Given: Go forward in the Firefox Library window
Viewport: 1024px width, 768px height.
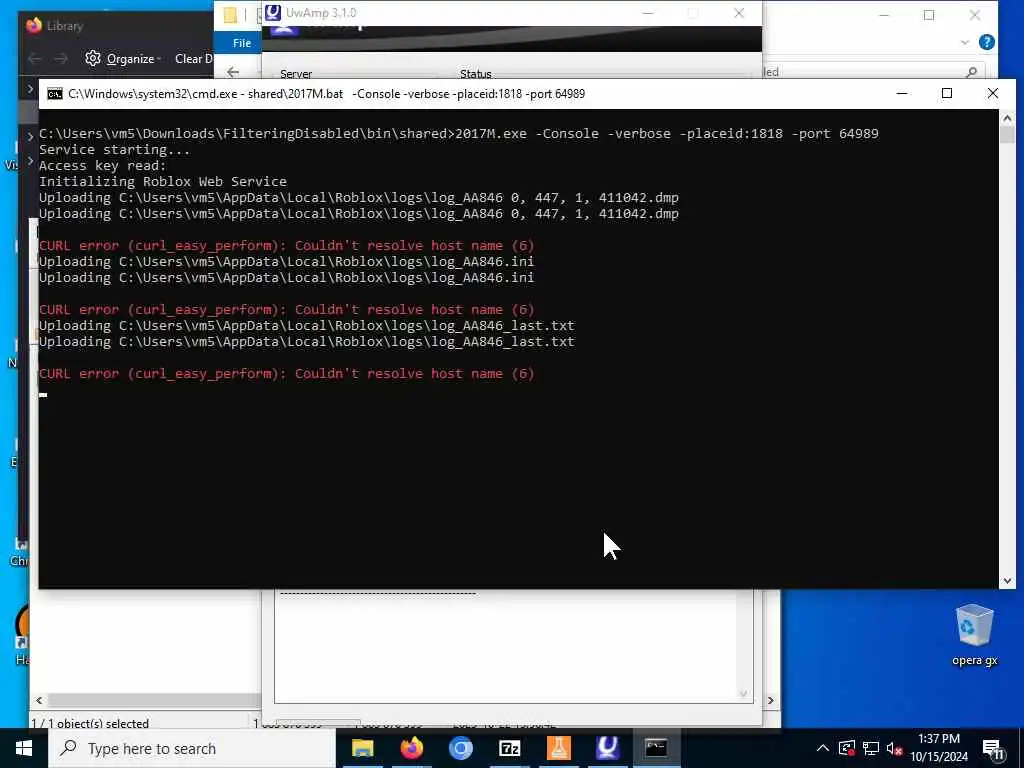Looking at the screenshot, I should (61, 59).
